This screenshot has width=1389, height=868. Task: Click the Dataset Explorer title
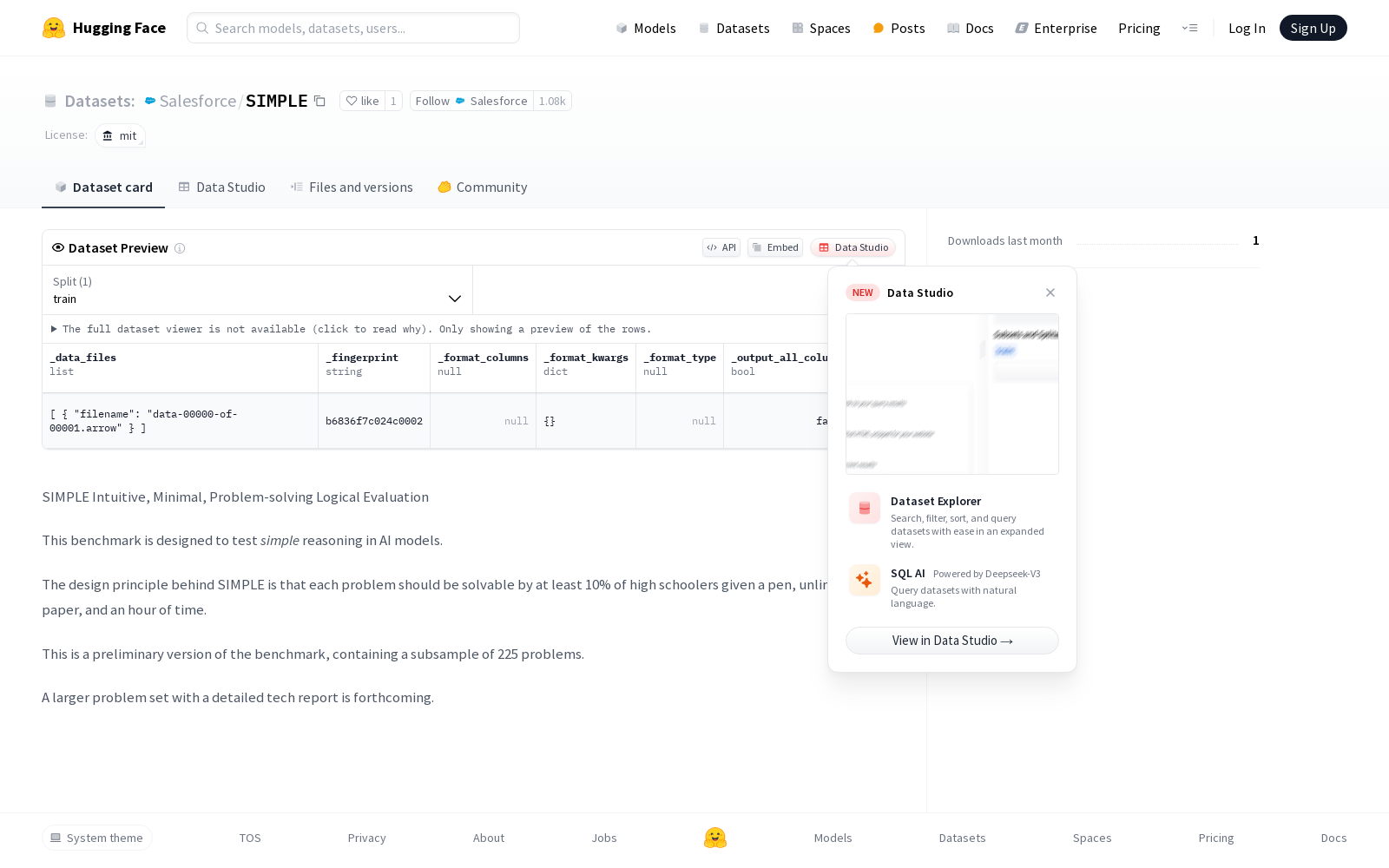936,501
